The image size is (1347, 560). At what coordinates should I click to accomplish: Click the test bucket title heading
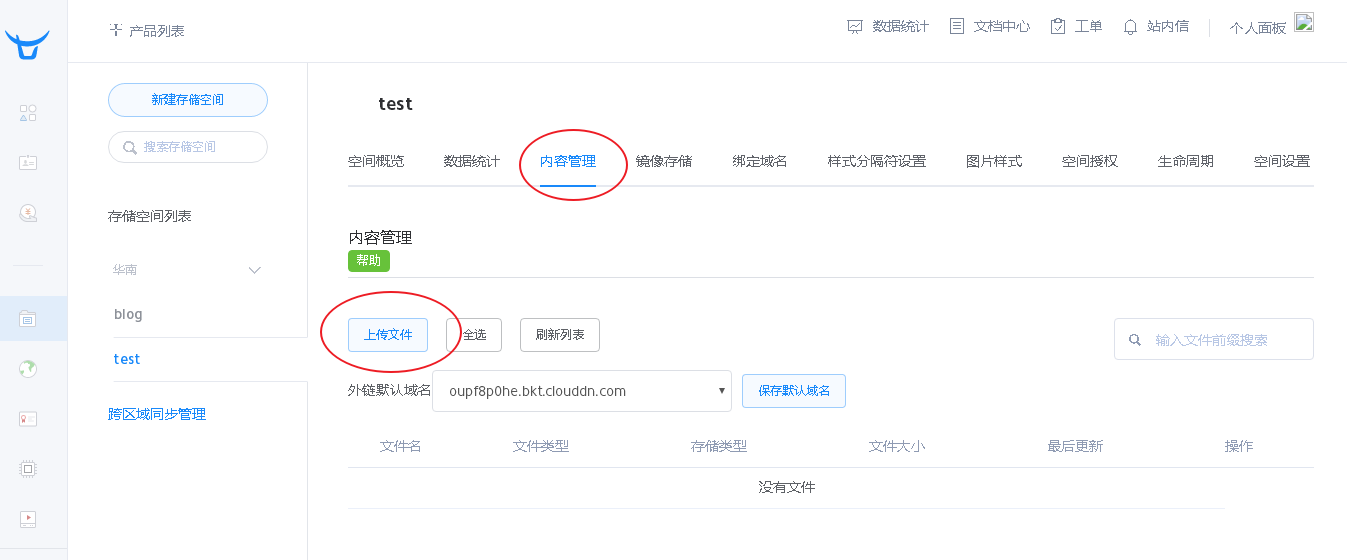click(395, 104)
